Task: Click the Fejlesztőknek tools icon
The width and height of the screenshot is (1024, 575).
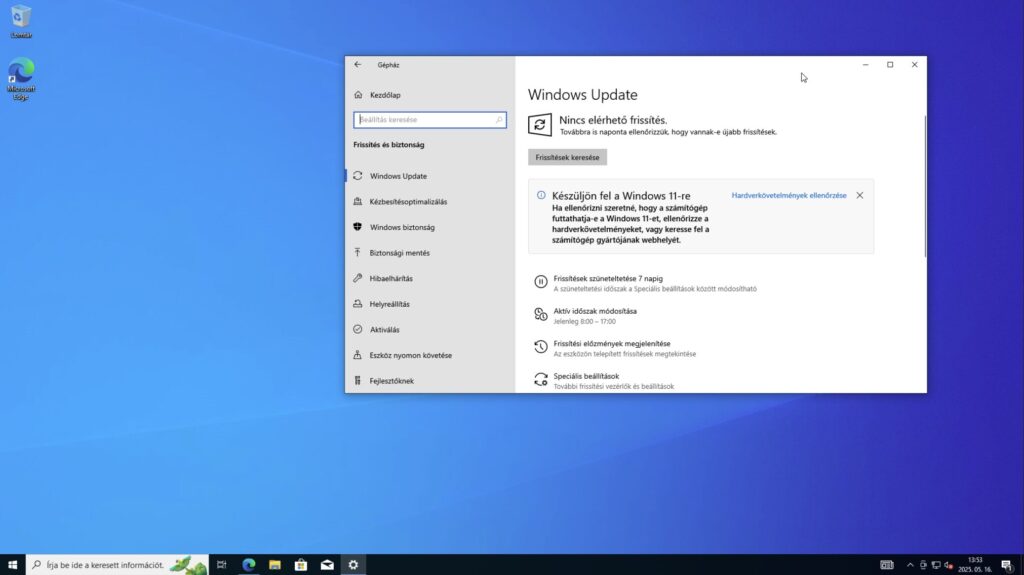Action: click(x=357, y=380)
